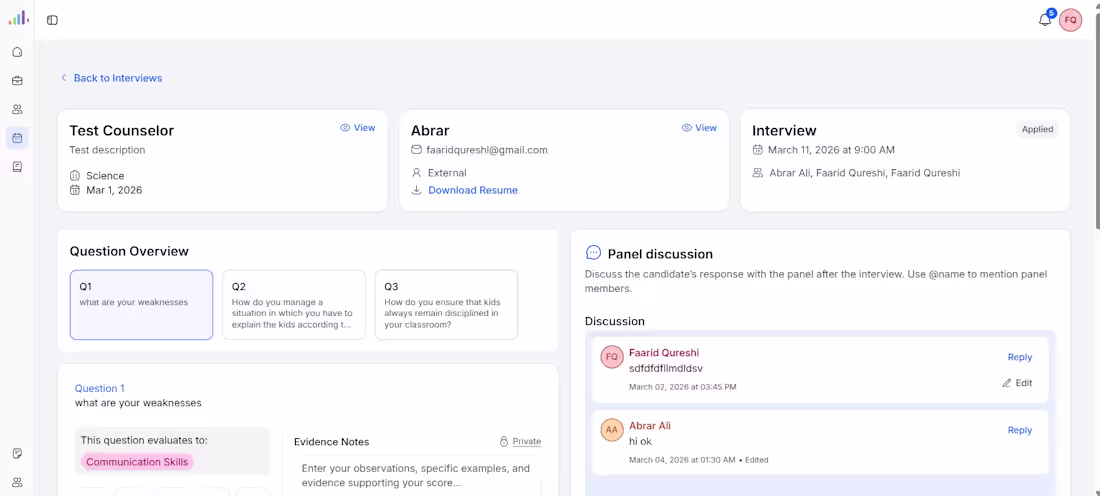Image resolution: width=1100 pixels, height=496 pixels.
Task: View the Test Counselor job
Action: point(358,128)
